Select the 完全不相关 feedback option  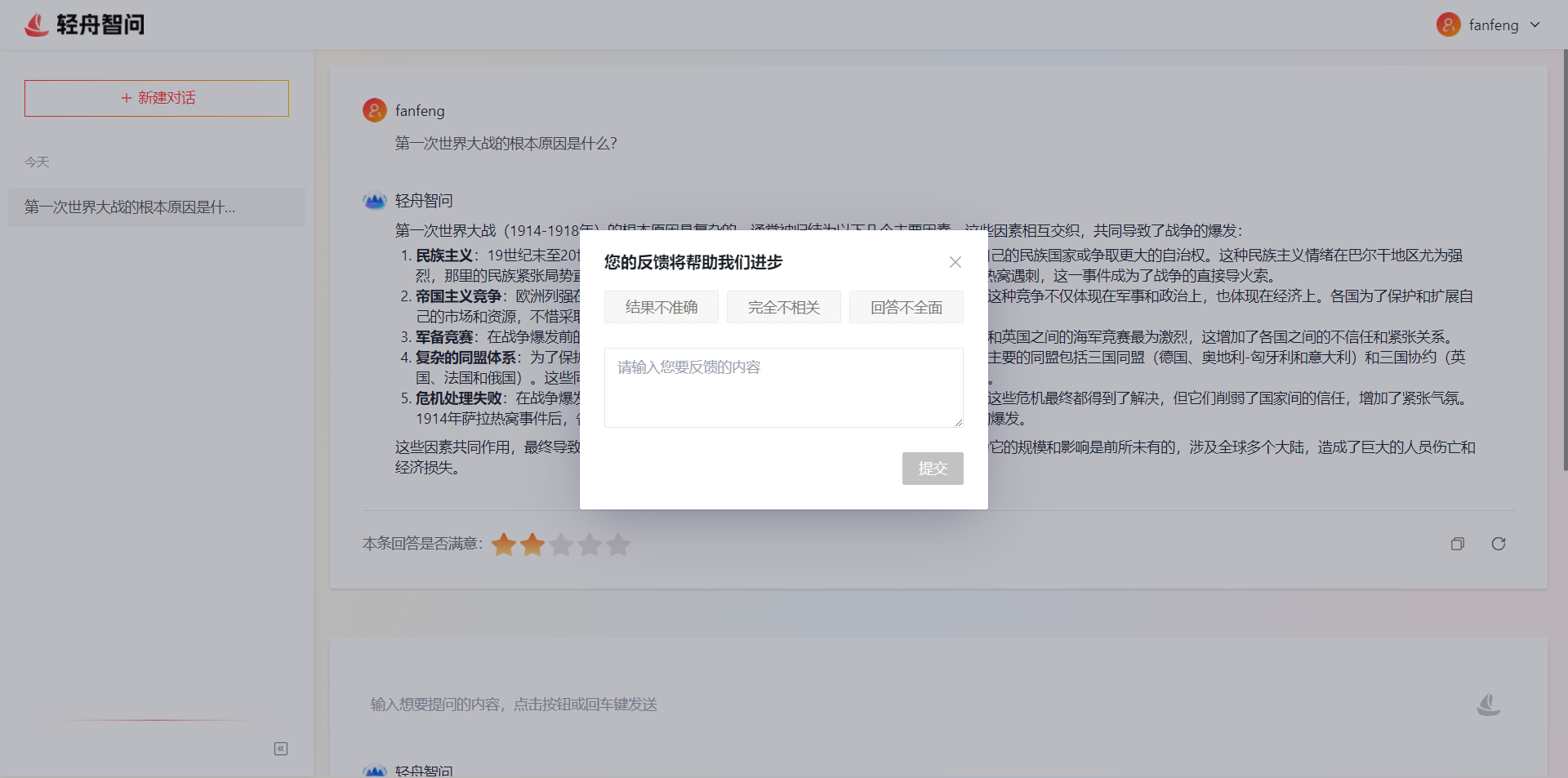tap(784, 307)
